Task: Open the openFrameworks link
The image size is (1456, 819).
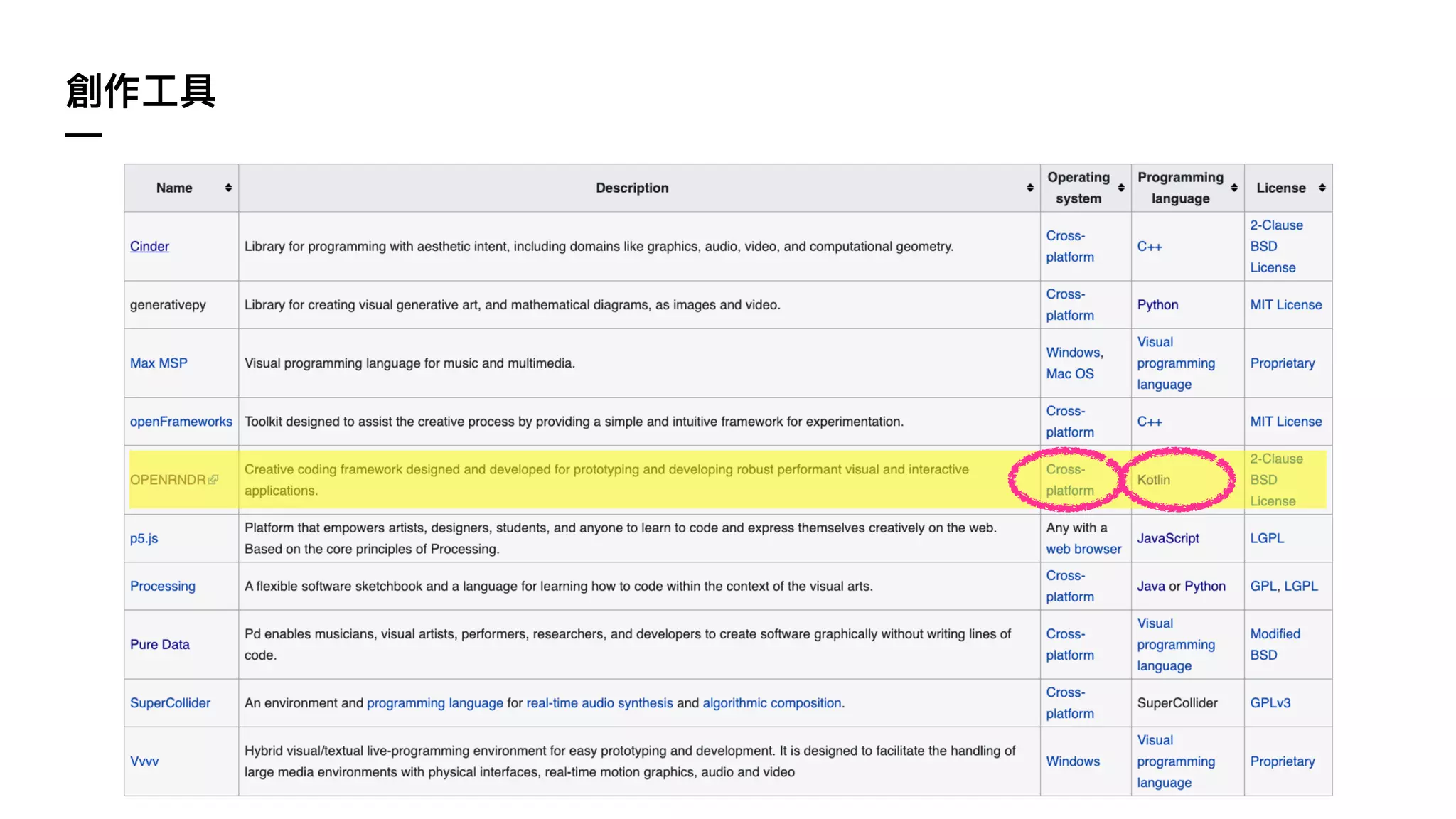Action: (x=181, y=421)
